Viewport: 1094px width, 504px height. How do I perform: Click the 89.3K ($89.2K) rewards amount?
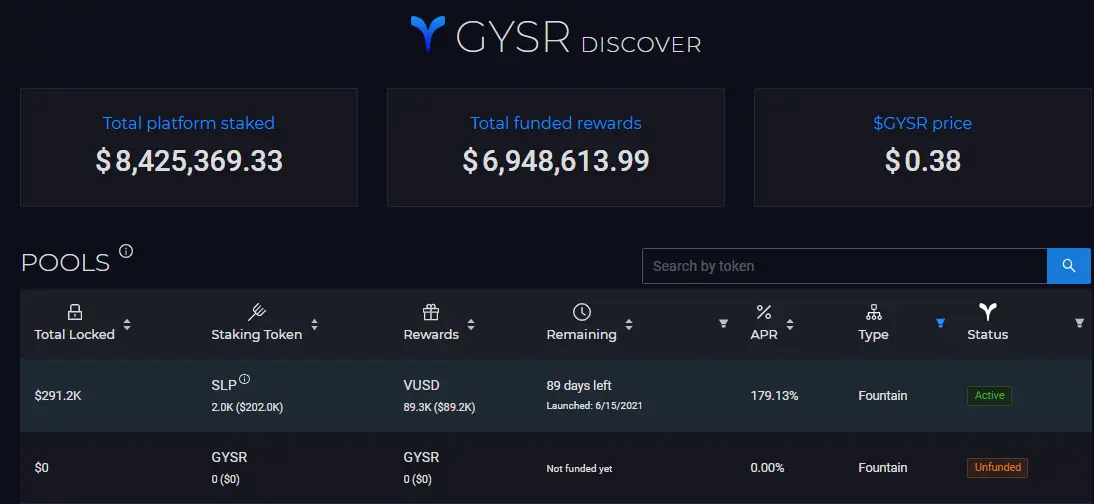440,408
